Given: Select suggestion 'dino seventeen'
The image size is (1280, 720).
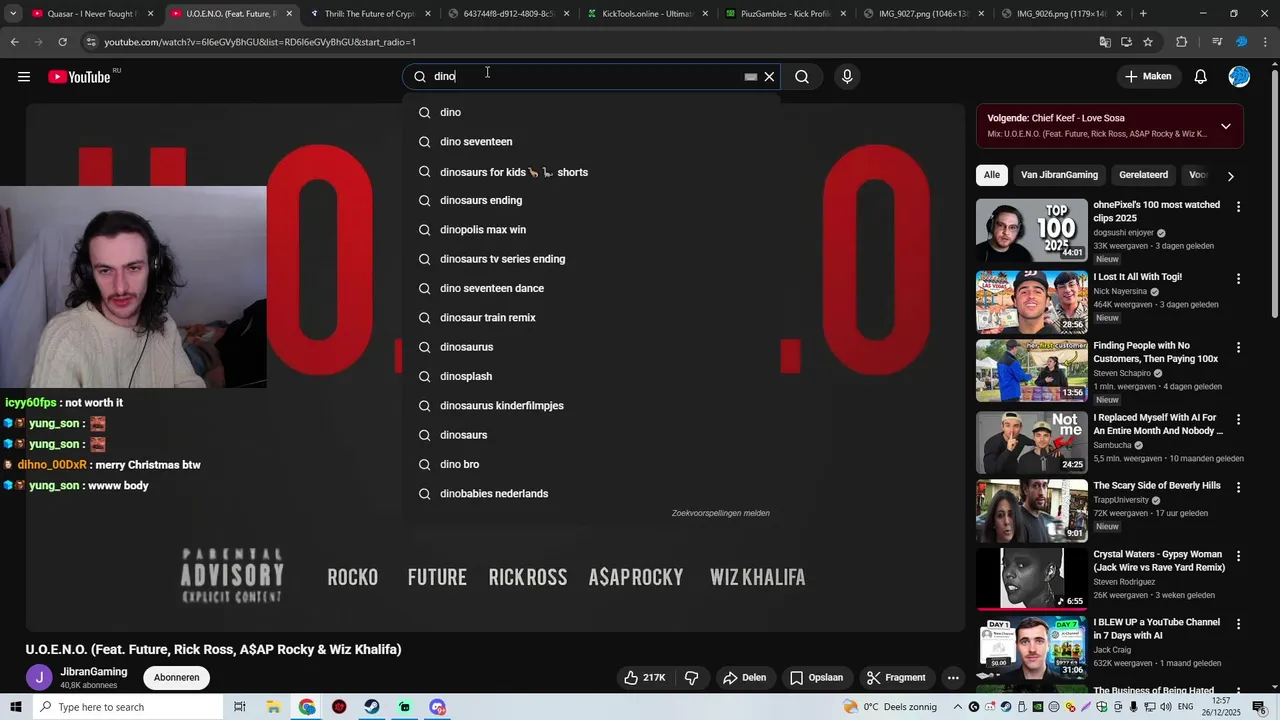Looking at the screenshot, I should pos(591,142).
